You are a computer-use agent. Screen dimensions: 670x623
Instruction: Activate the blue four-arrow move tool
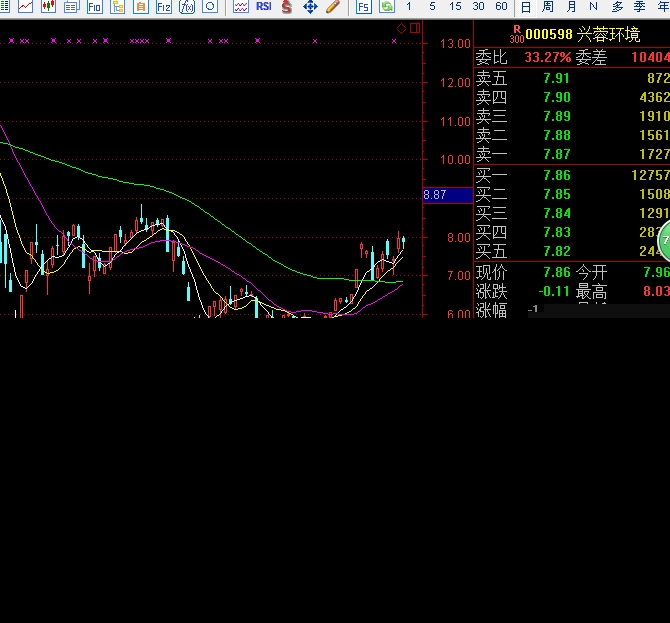310,6
